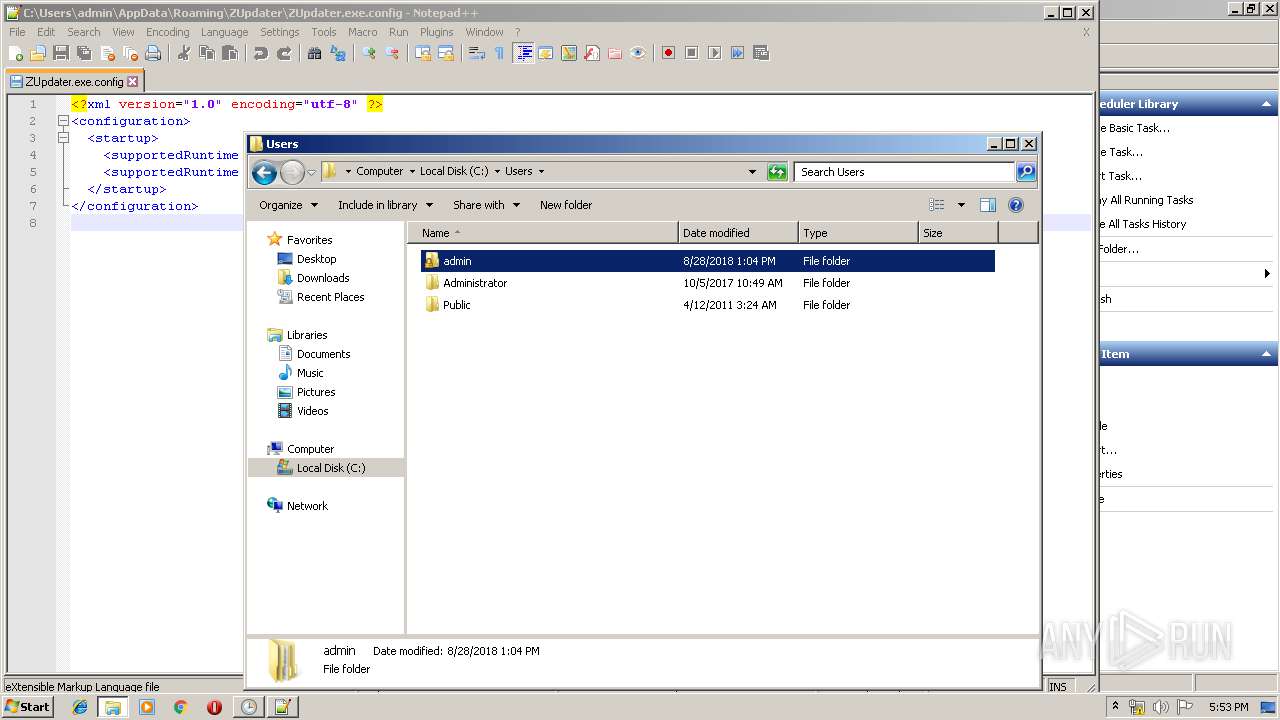Open Downloads in the Favorites list

tap(322, 278)
